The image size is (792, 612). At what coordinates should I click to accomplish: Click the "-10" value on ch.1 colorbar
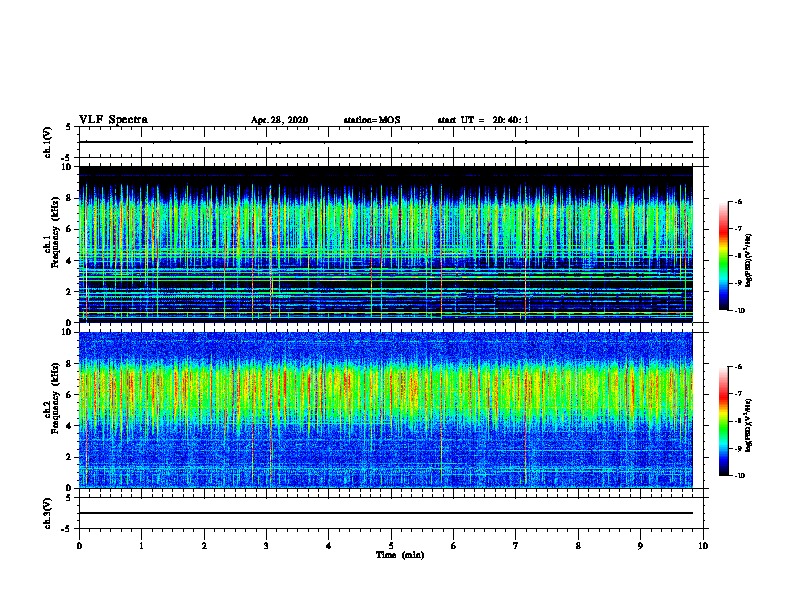click(739, 311)
